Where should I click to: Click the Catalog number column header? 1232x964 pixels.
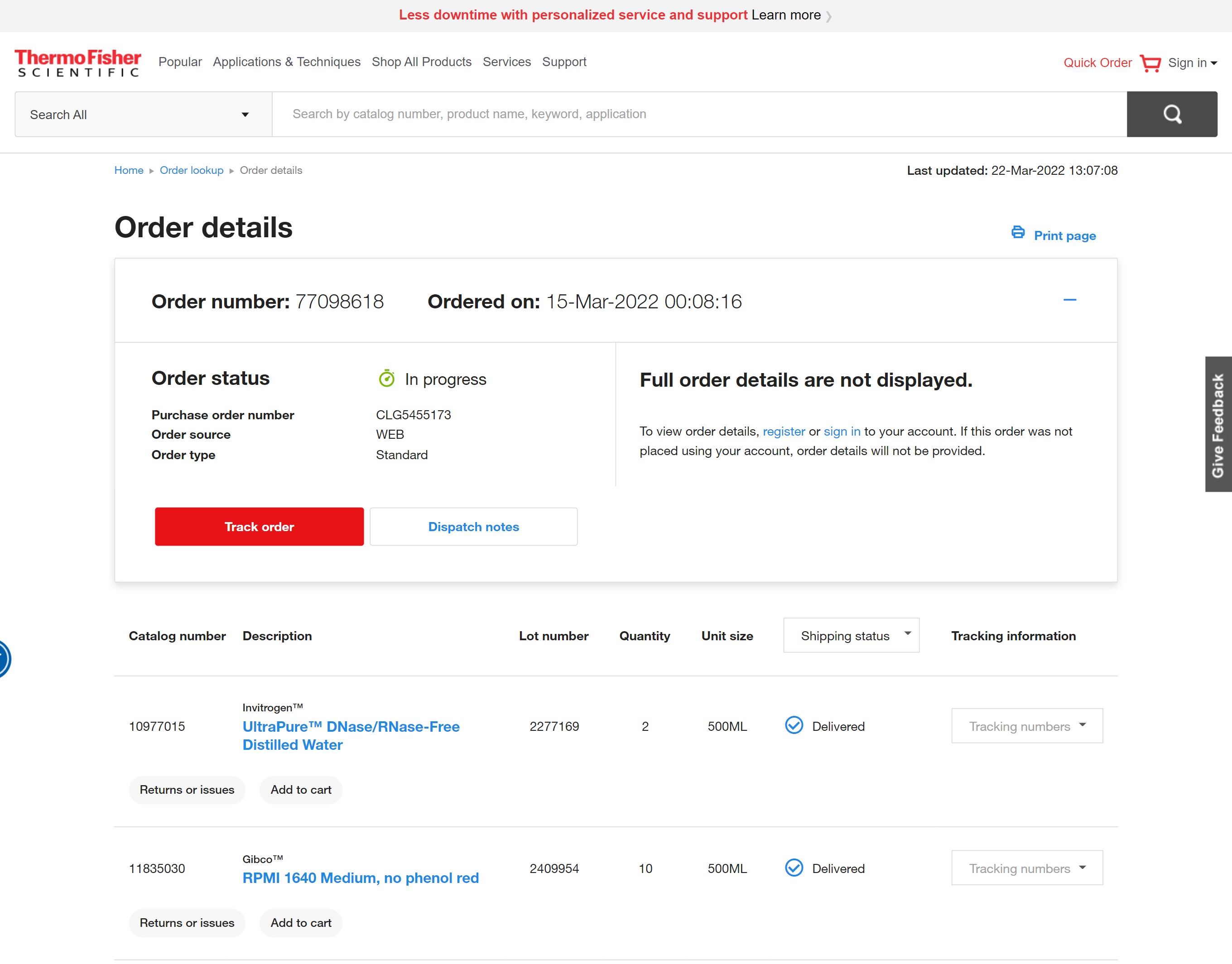(177, 636)
